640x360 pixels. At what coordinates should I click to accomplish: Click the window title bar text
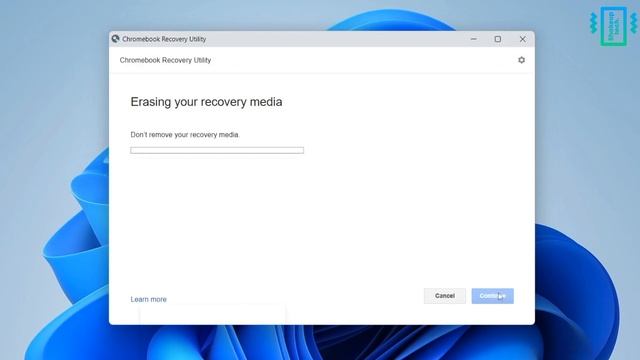click(x=164, y=39)
